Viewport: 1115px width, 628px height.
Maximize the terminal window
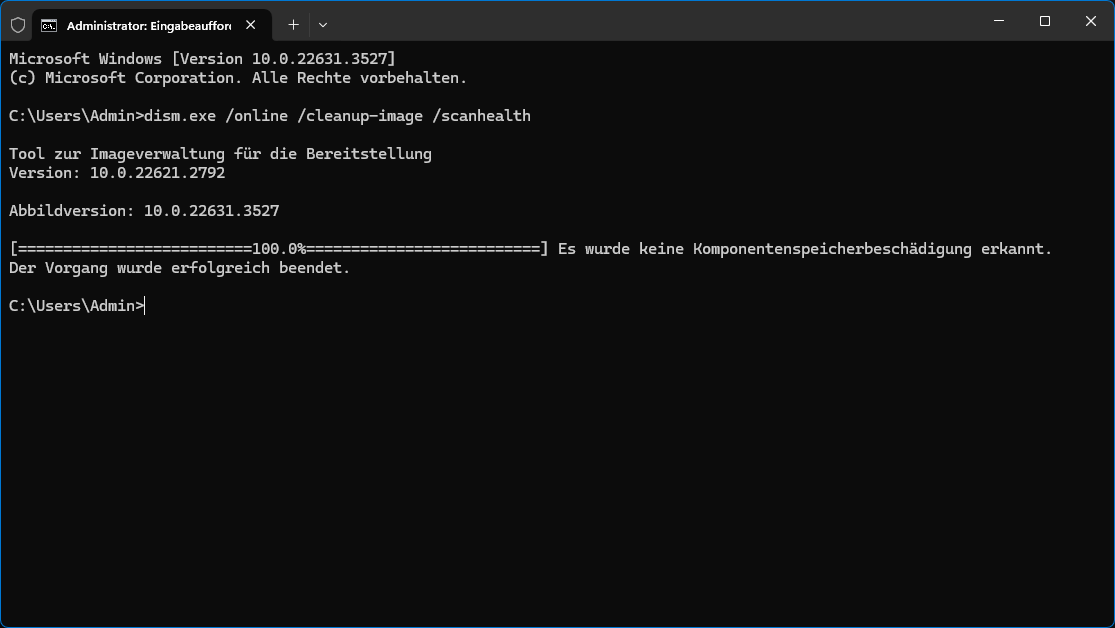[x=1045, y=21]
